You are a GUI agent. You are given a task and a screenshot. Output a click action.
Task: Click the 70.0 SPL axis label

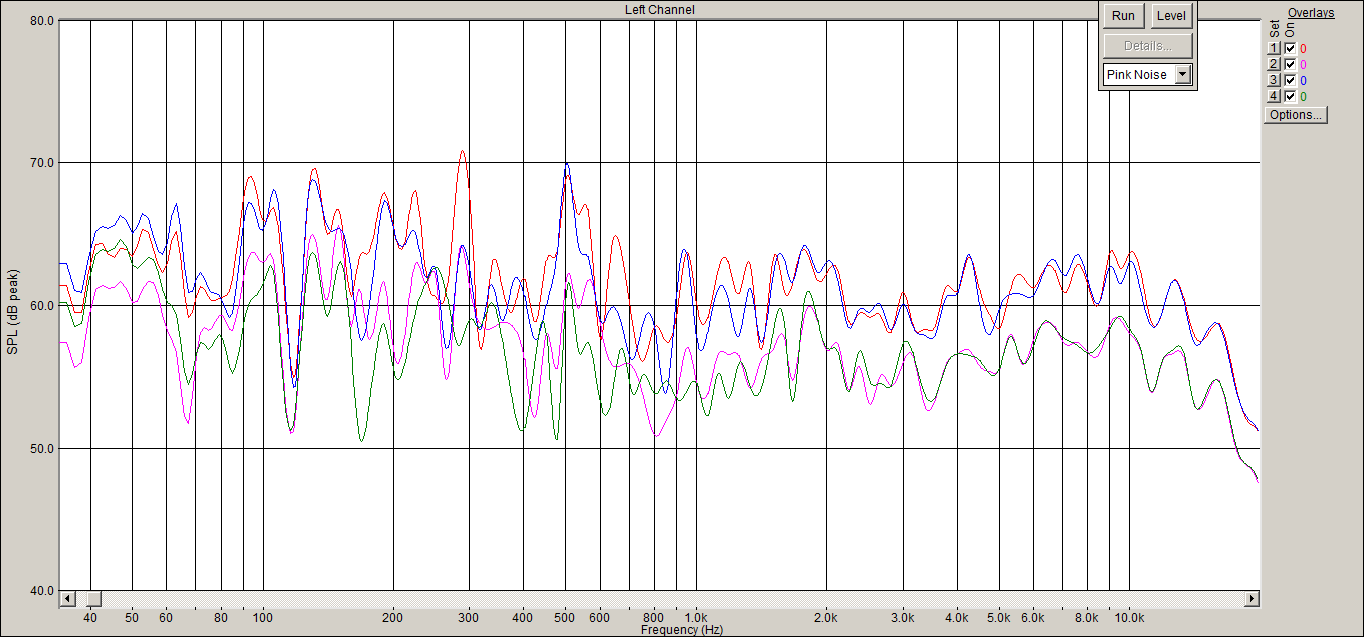[x=41, y=163]
